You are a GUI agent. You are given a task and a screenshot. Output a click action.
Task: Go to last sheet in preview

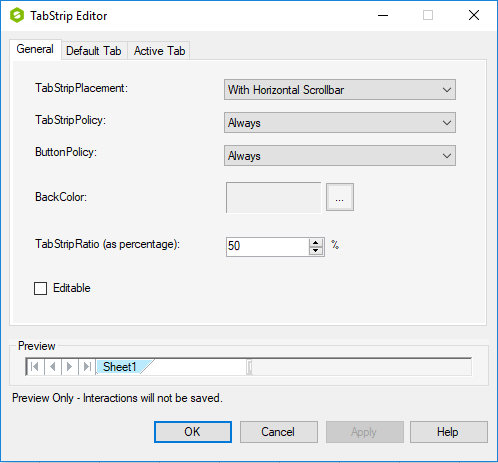tap(87, 367)
